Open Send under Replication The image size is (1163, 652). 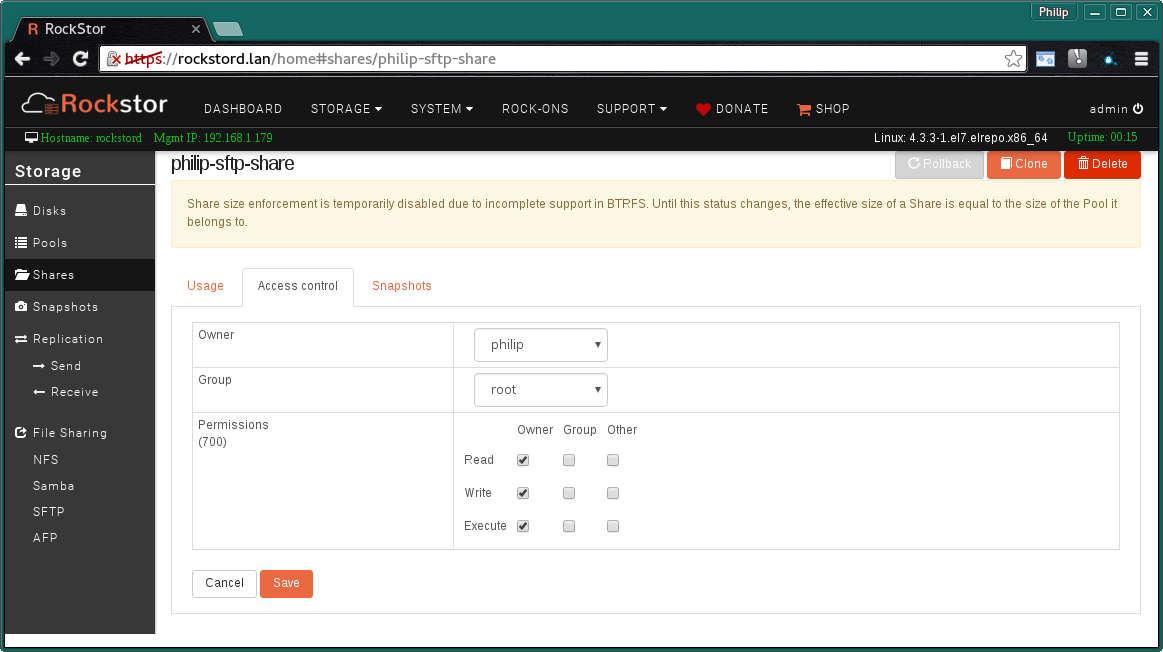[57, 366]
